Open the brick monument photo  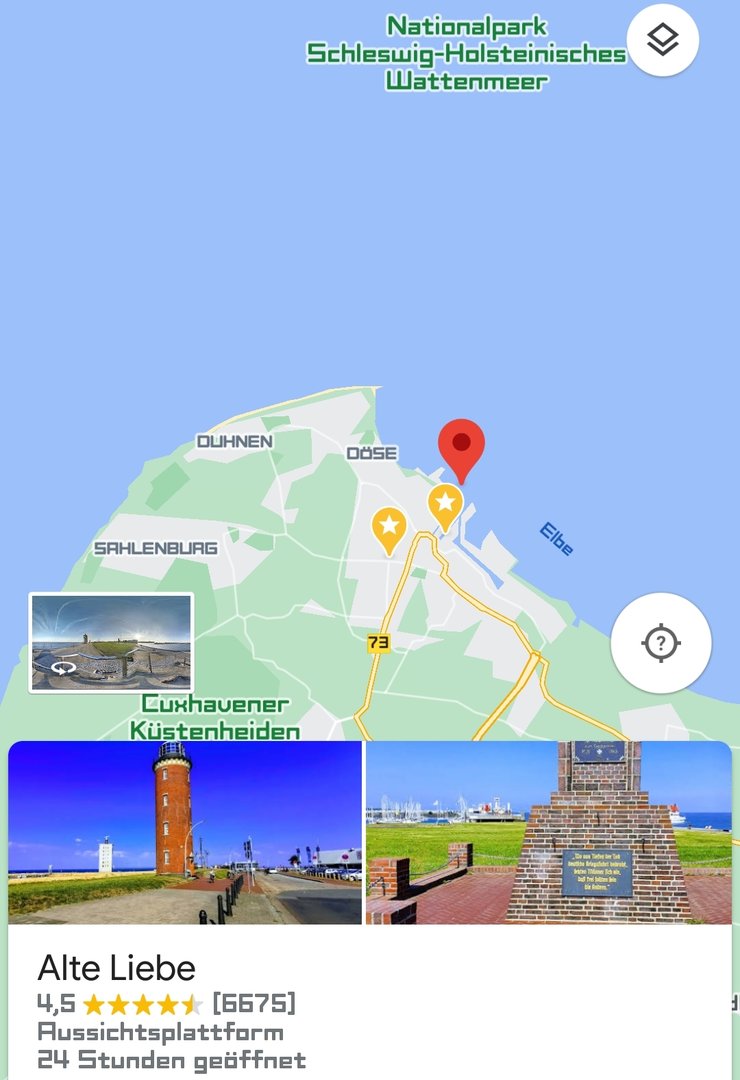[548, 832]
